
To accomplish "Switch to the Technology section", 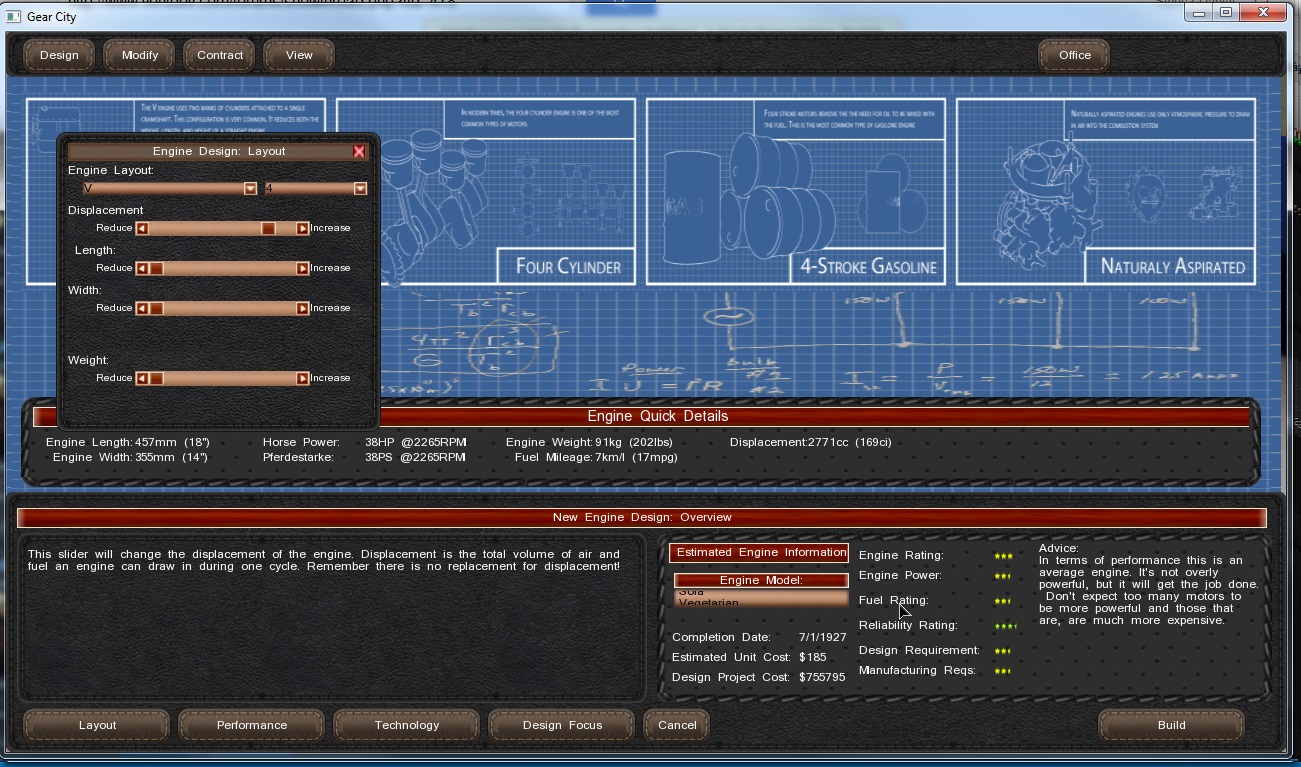I will click(407, 725).
